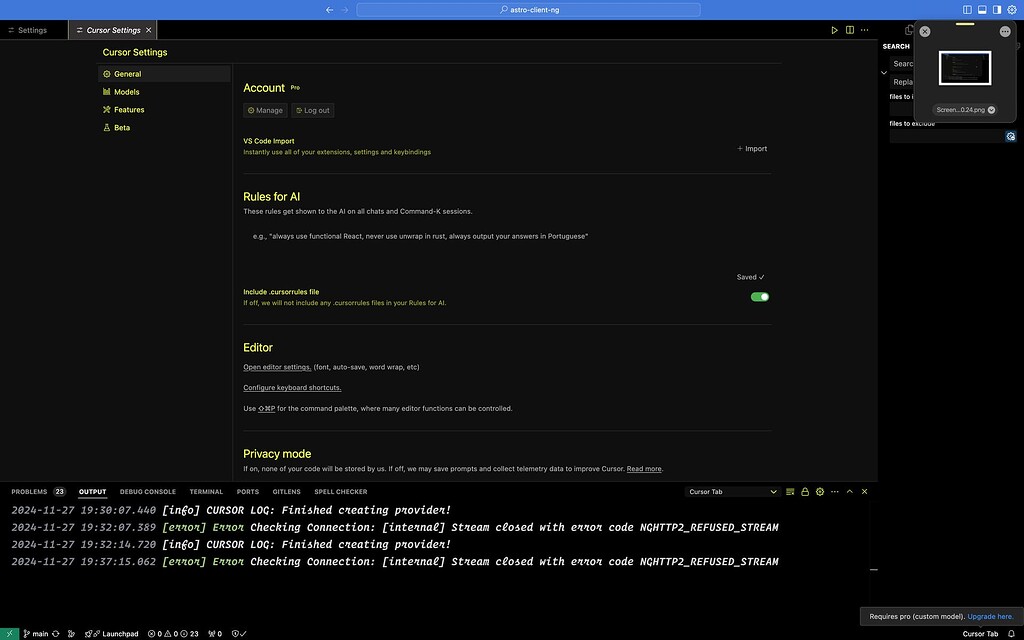Split the editor using the split icon

coord(848,30)
